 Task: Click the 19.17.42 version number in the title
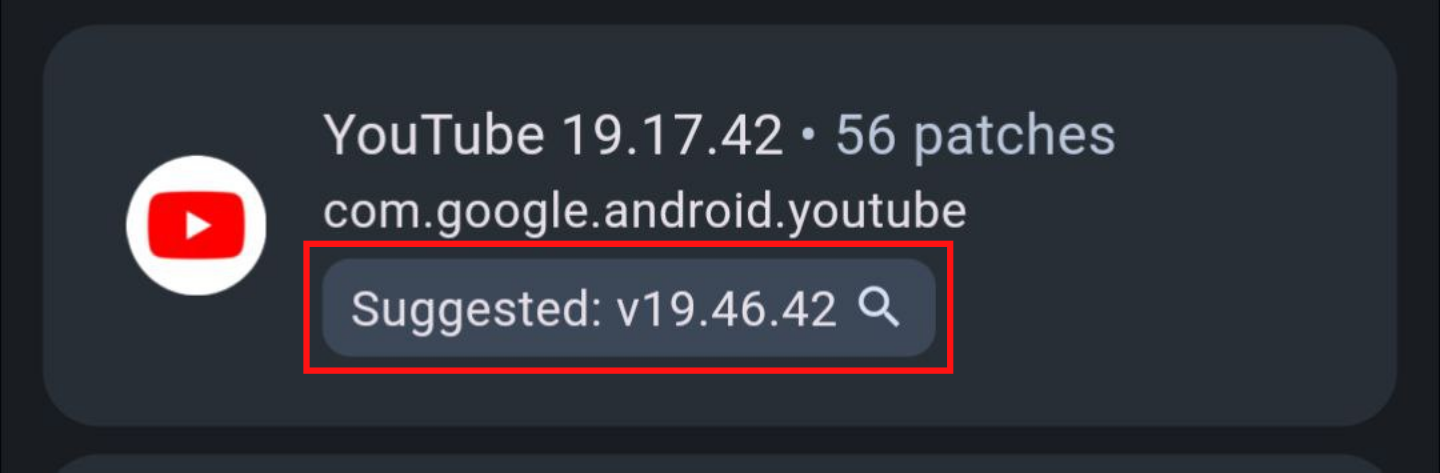672,135
